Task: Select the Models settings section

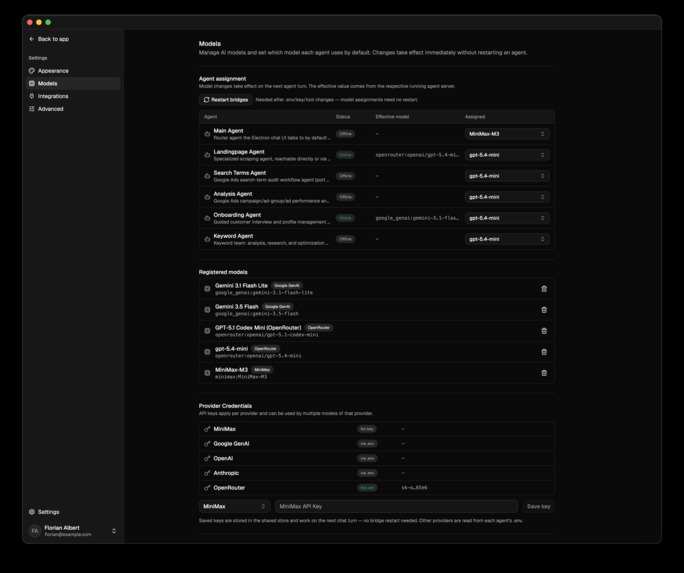Action: (x=73, y=83)
